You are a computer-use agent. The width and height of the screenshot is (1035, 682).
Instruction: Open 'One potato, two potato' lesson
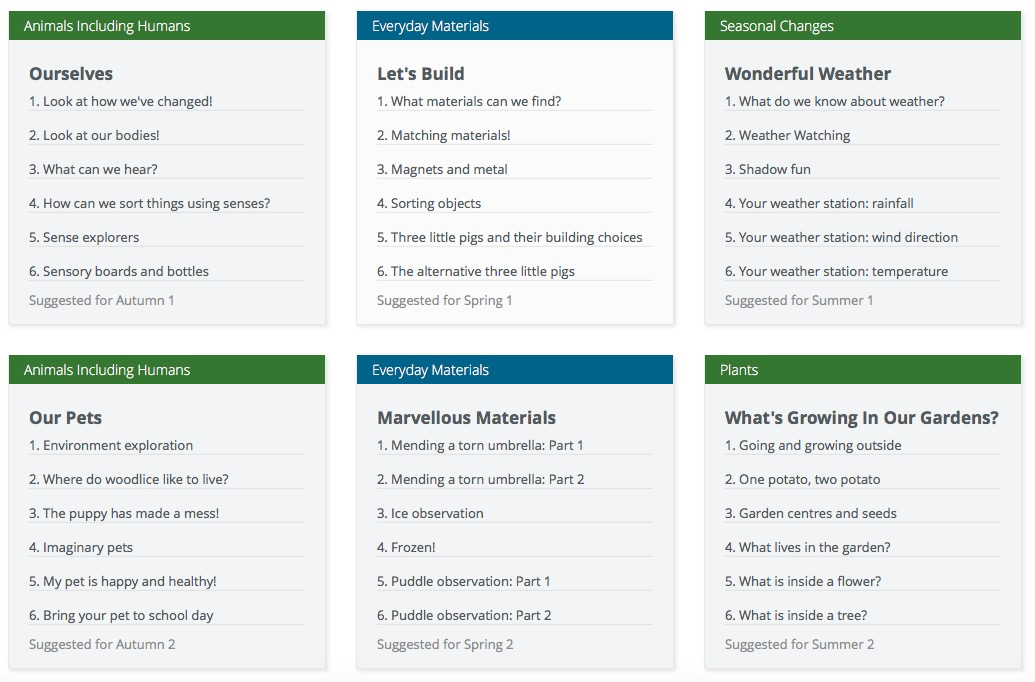pyautogui.click(x=803, y=479)
